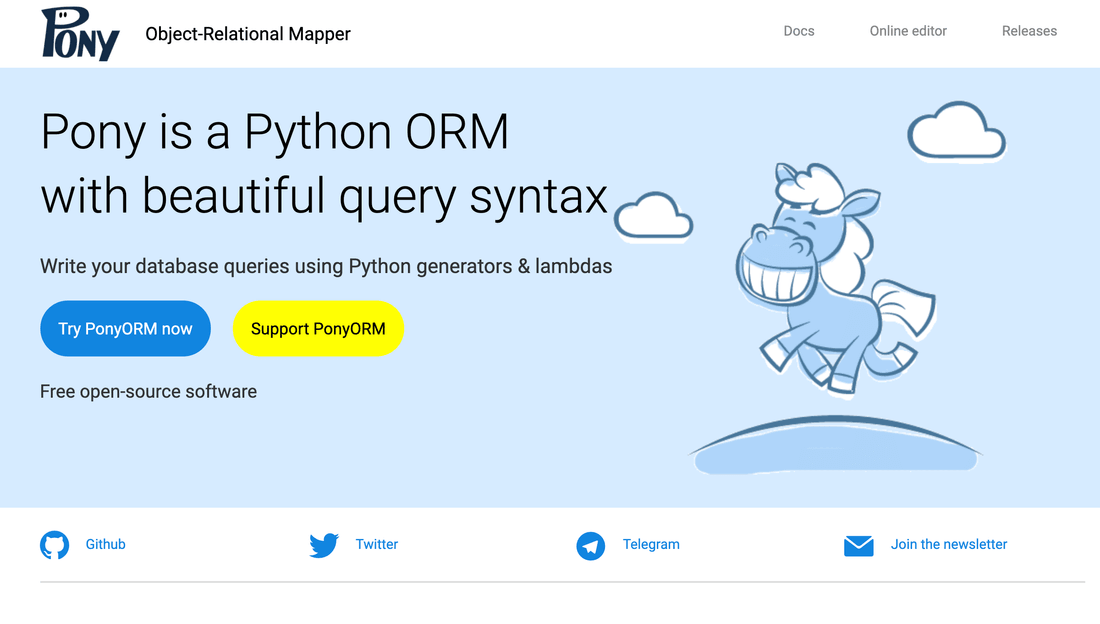Visit the Twitter text link
This screenshot has width=1100, height=624.
click(377, 544)
